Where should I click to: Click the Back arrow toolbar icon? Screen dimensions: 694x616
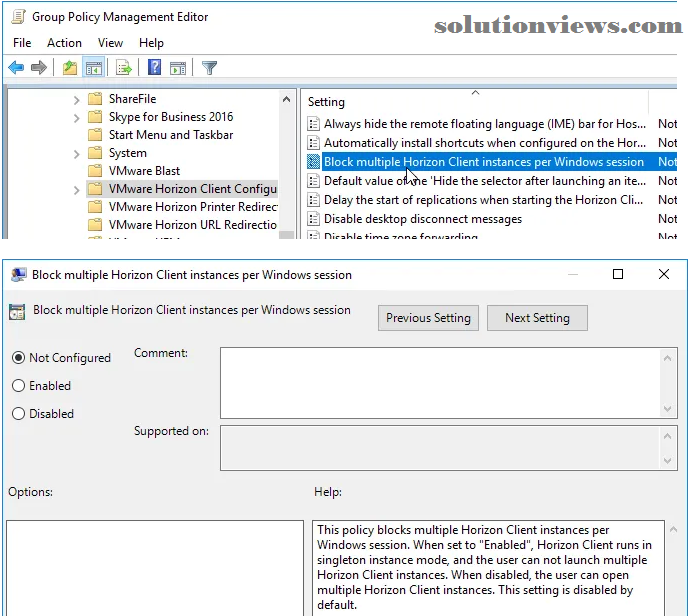coord(16,68)
